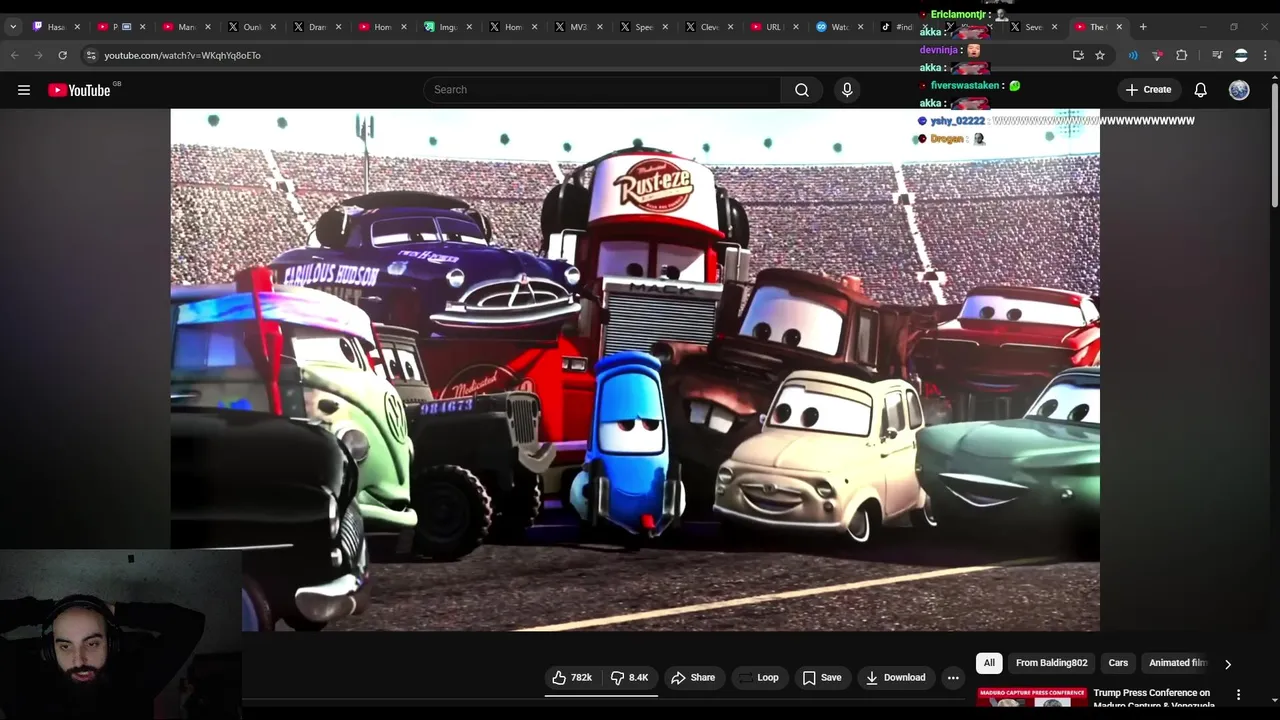Close the active The YouTube tab
Screen dimensions: 1280x720
pos(1119,27)
